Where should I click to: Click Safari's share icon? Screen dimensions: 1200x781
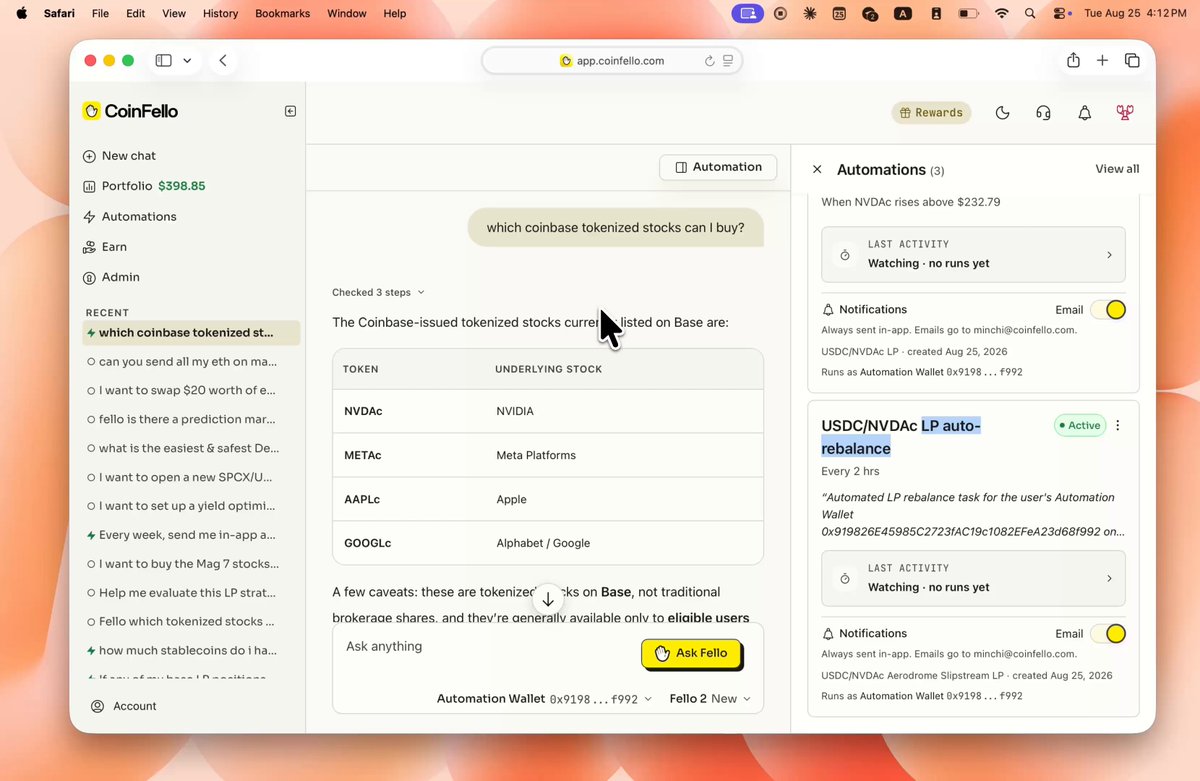(x=1073, y=60)
